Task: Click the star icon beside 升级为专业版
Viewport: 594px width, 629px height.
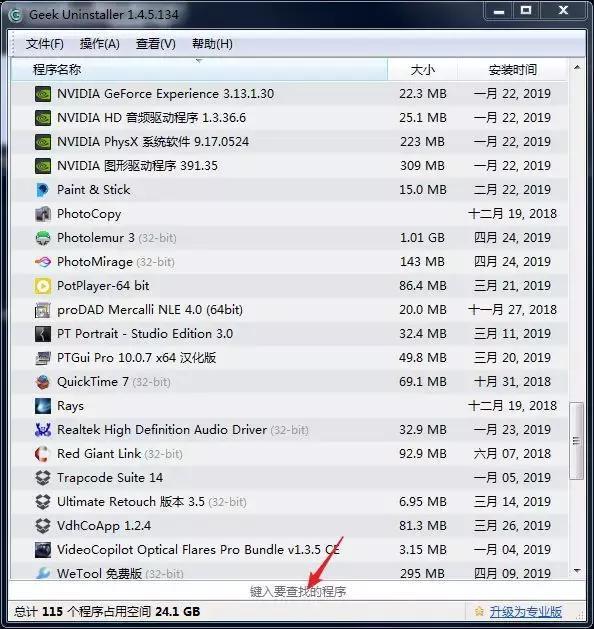Action: [478, 612]
